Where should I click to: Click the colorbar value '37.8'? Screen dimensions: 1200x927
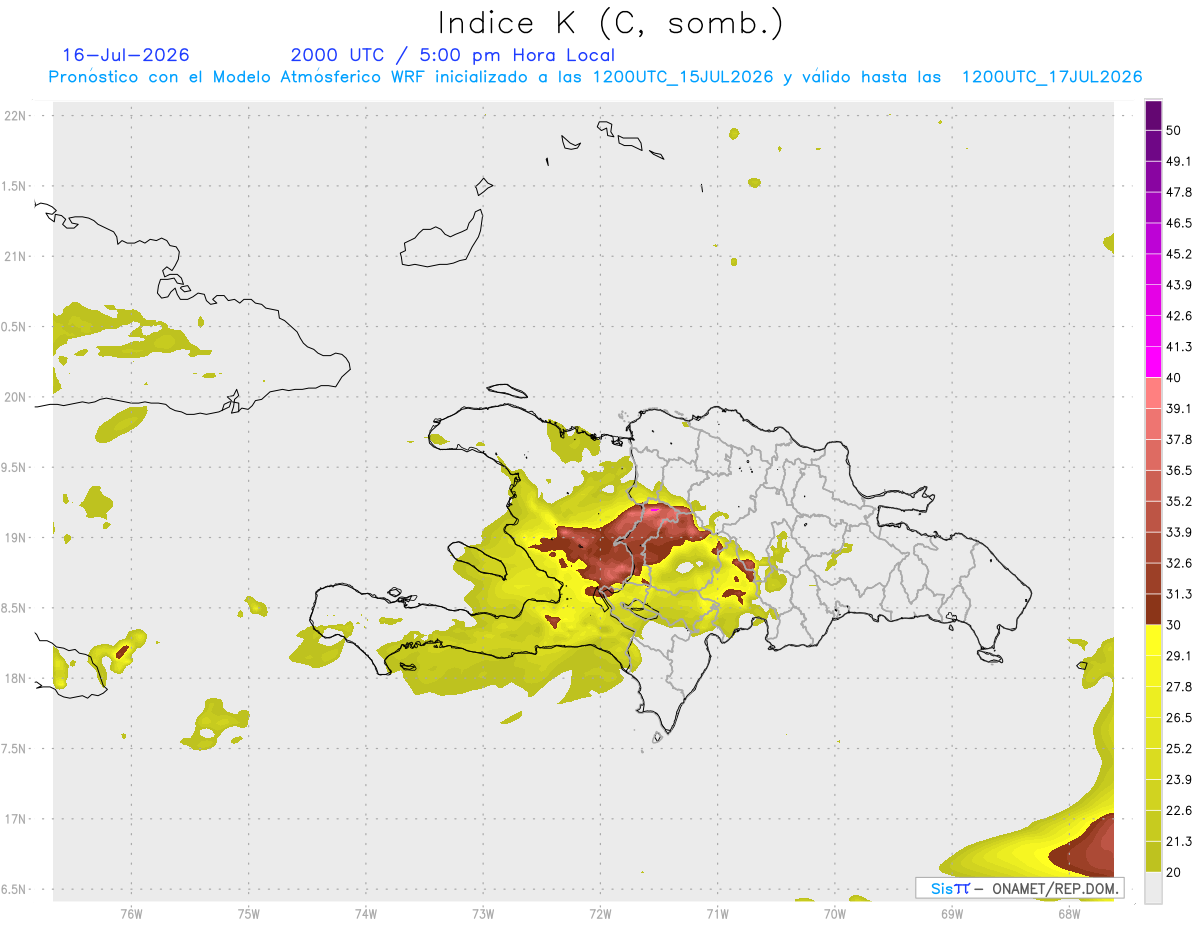pos(1179,440)
